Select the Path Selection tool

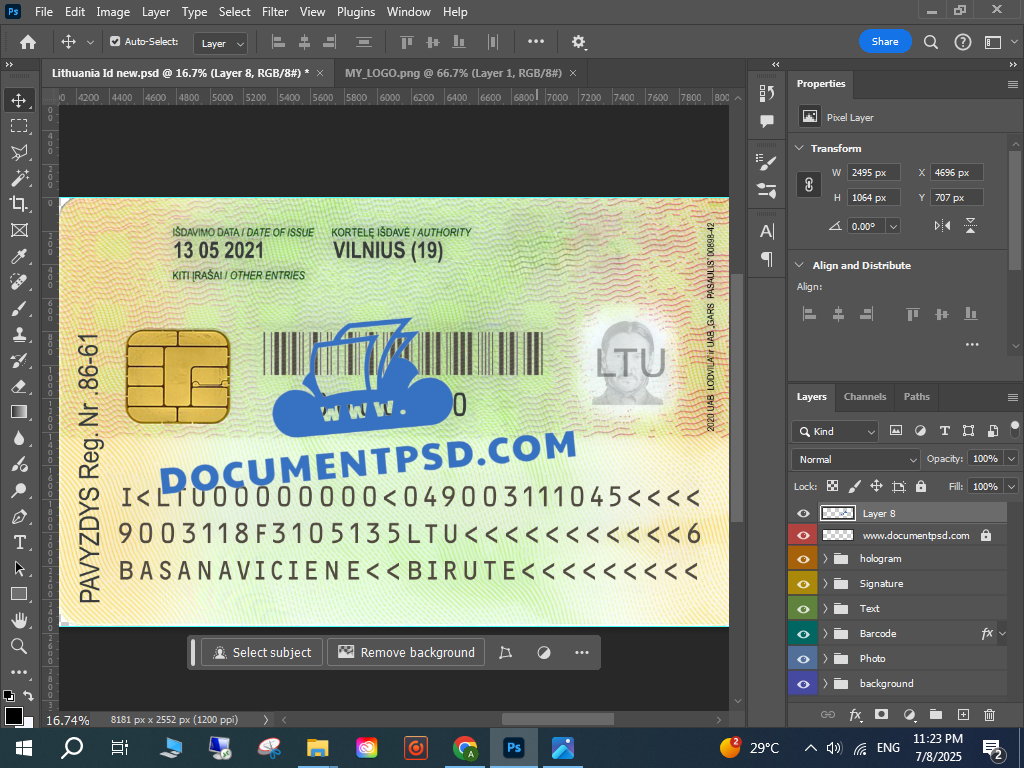[19, 568]
